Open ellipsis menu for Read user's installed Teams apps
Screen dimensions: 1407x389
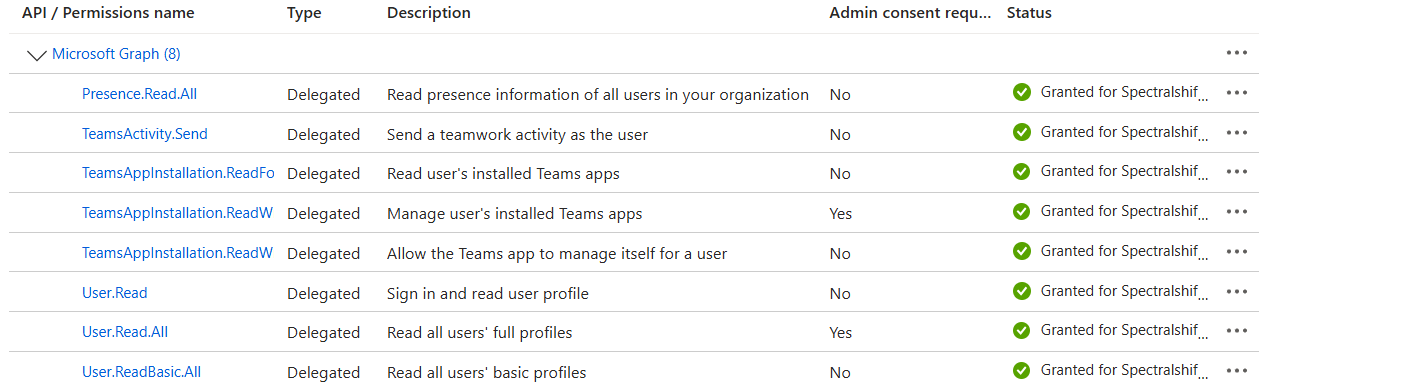coord(1237,172)
